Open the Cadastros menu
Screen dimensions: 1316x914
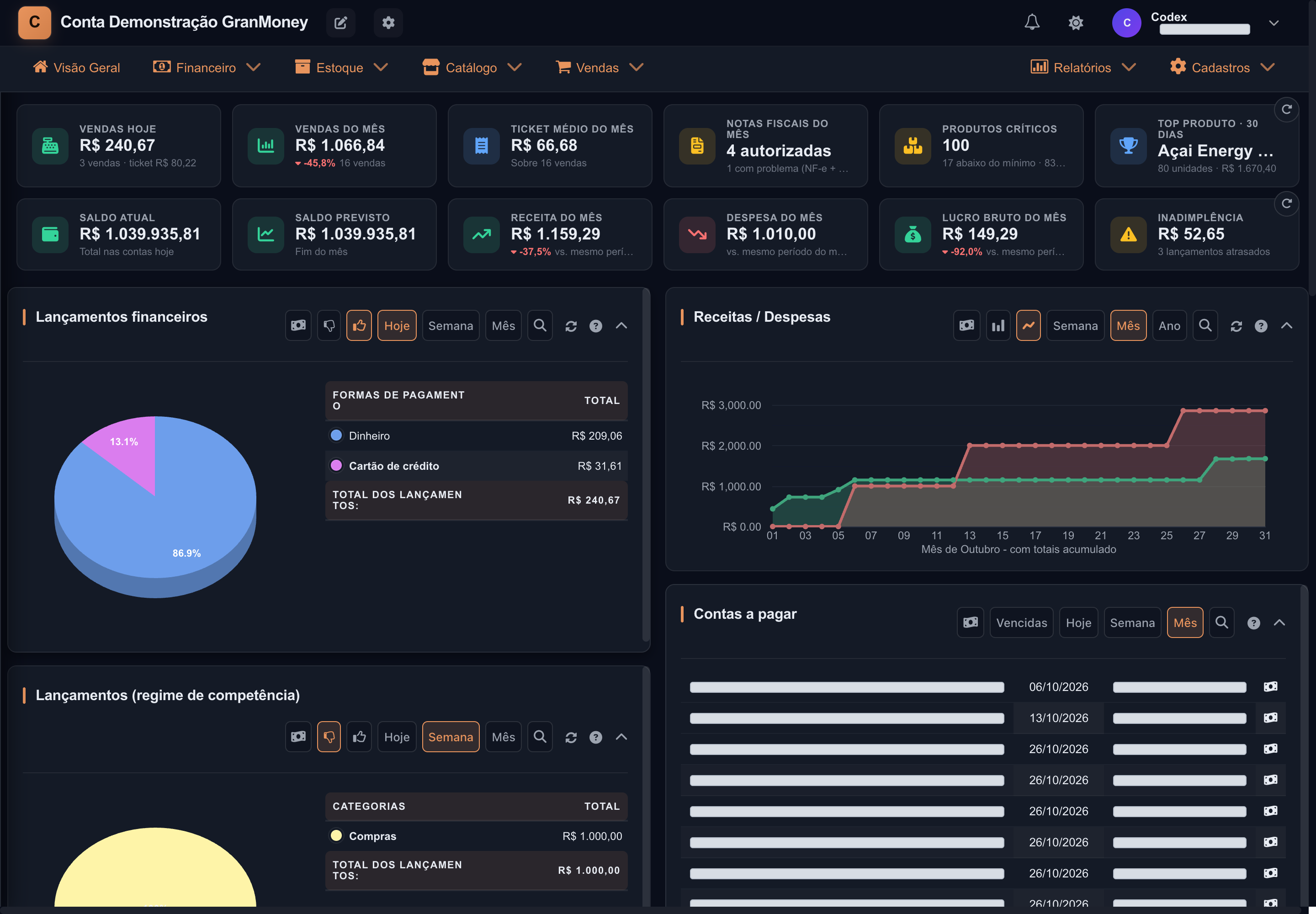click(1222, 68)
